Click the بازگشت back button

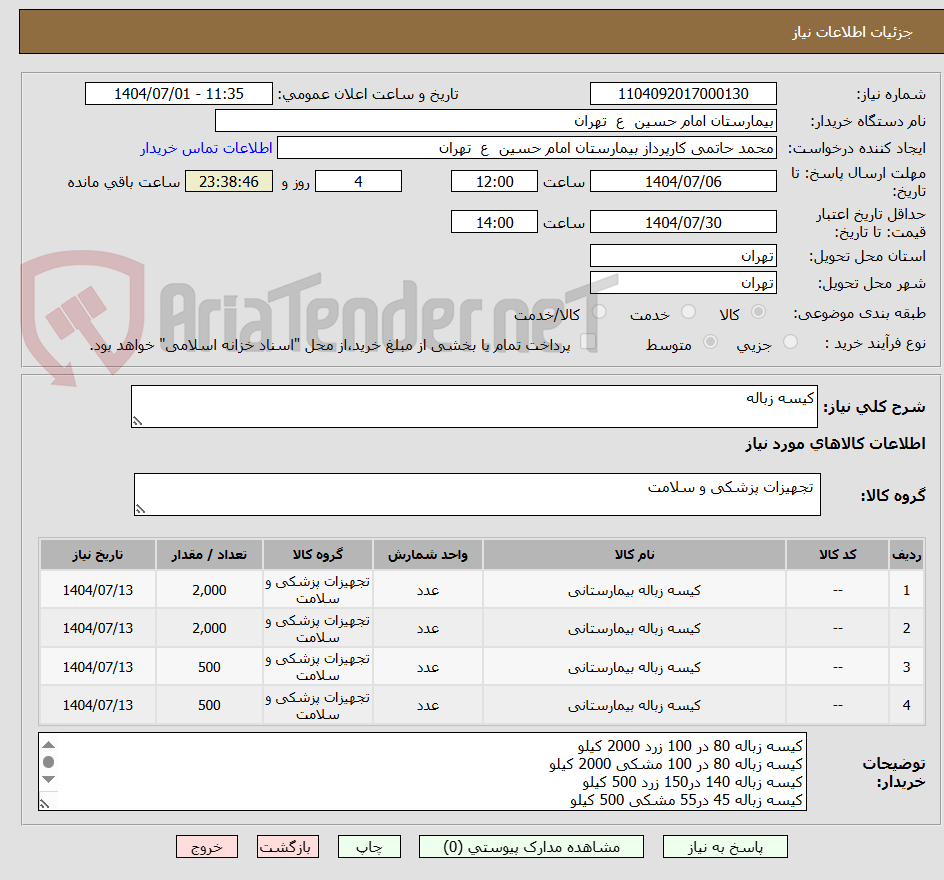287,846
